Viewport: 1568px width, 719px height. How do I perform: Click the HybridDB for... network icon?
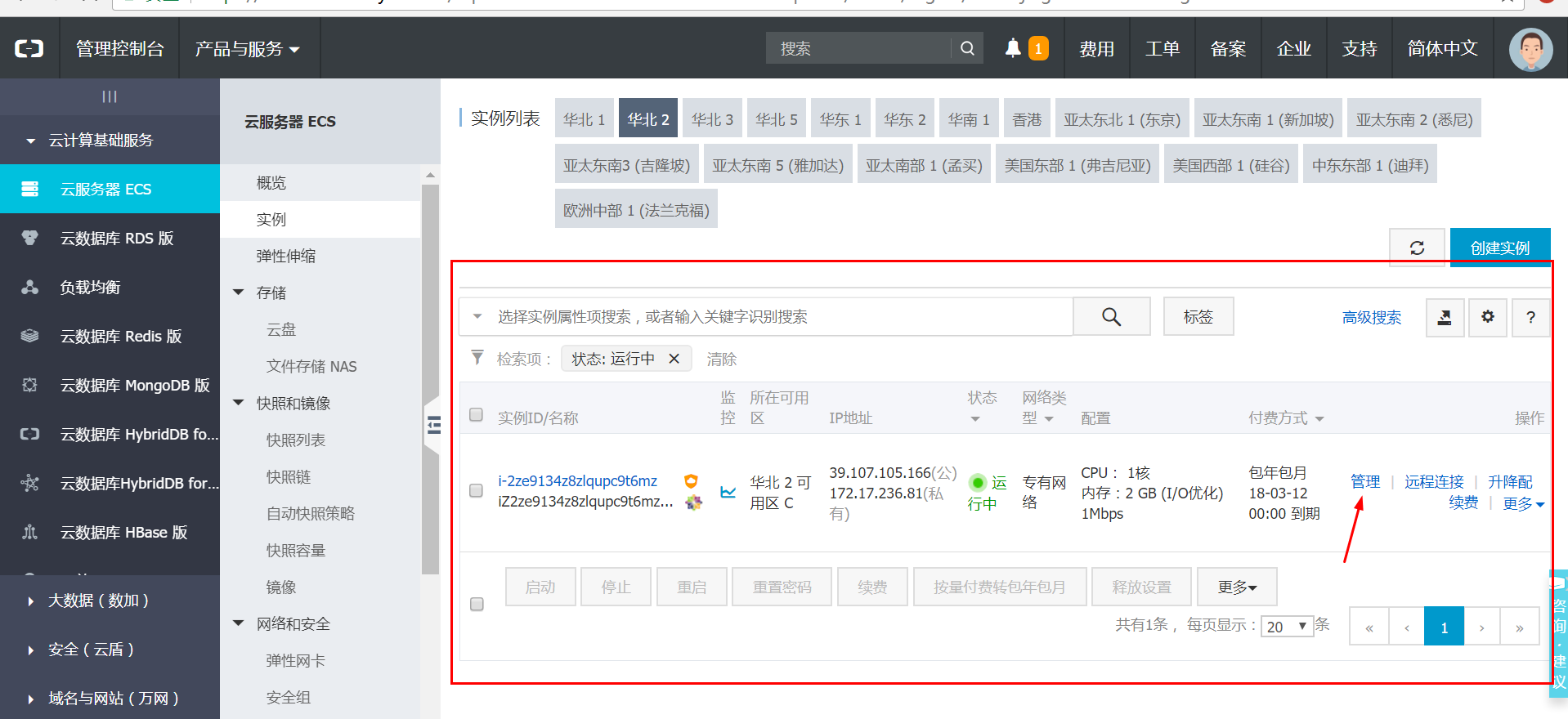(30, 483)
